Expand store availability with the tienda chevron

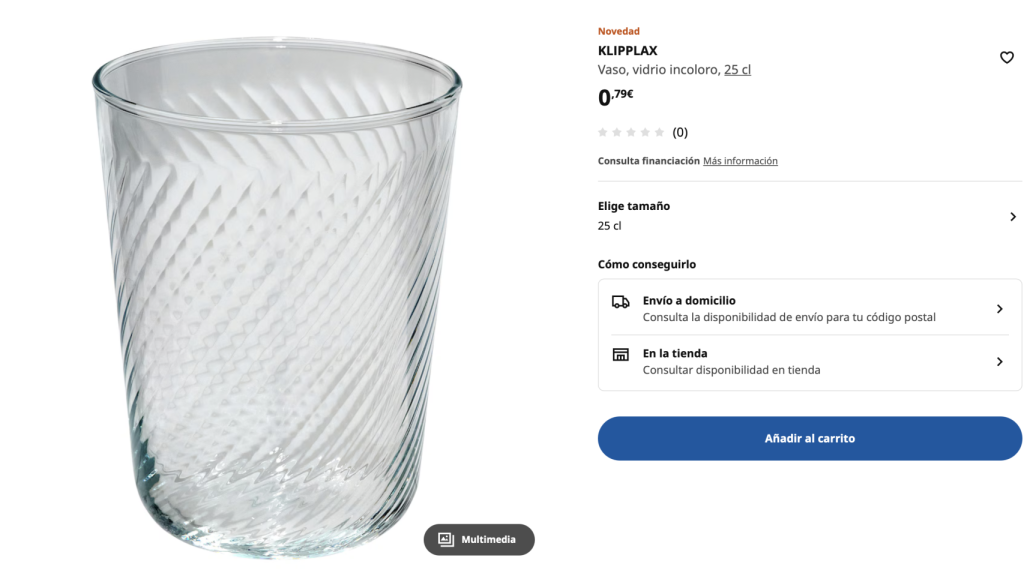click(1000, 361)
